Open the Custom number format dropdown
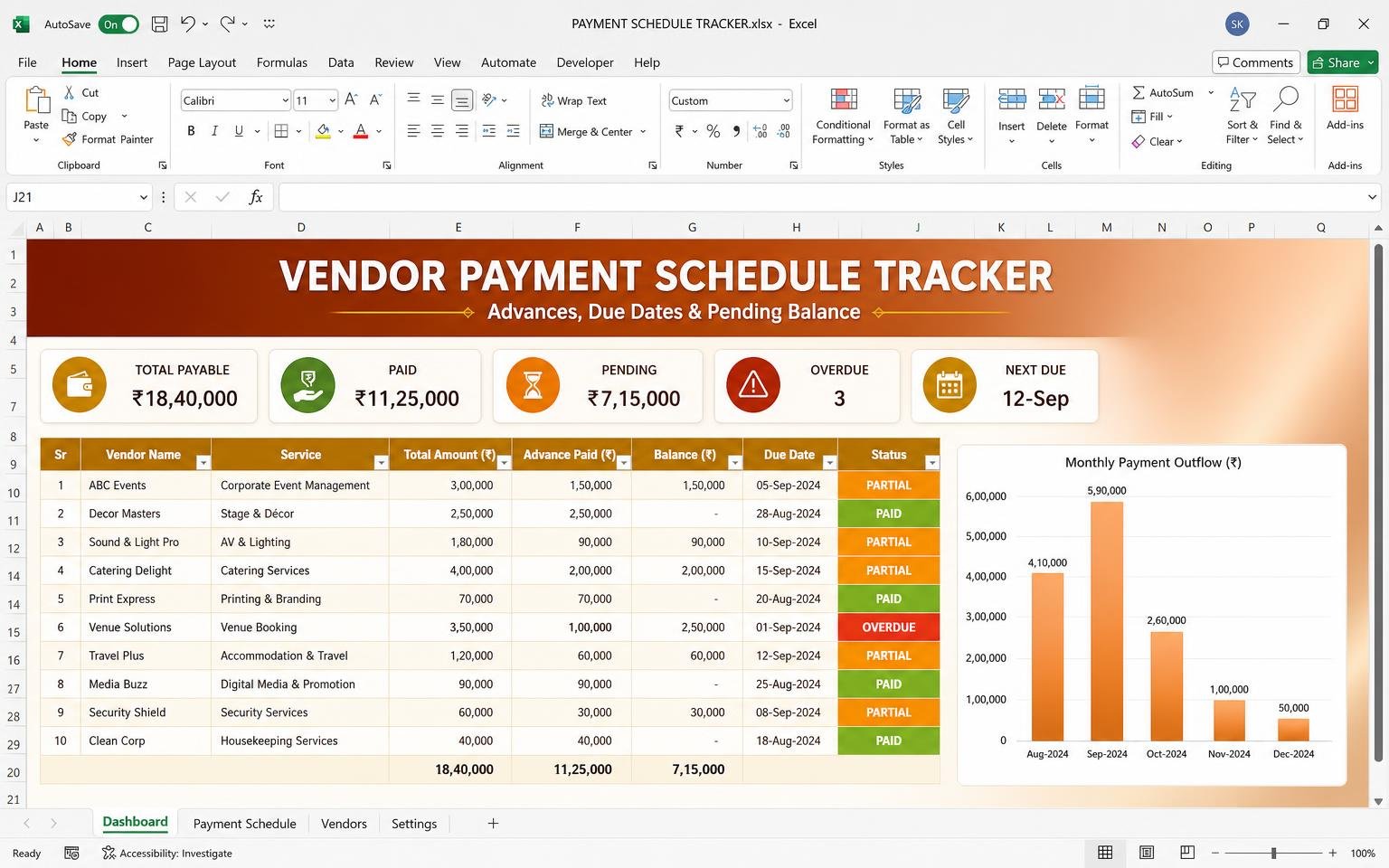 click(787, 100)
